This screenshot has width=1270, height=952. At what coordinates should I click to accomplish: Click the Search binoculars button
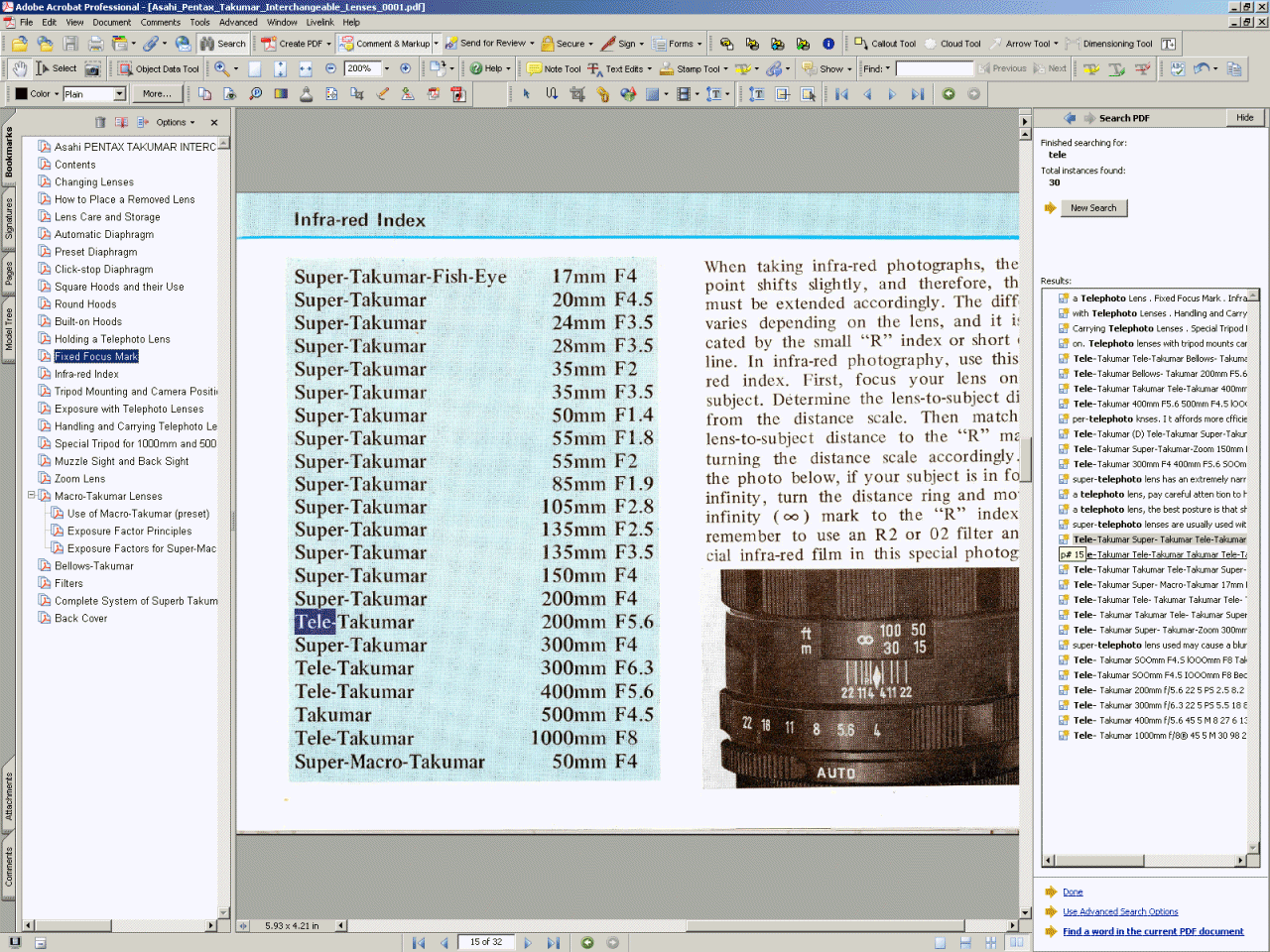[223, 44]
